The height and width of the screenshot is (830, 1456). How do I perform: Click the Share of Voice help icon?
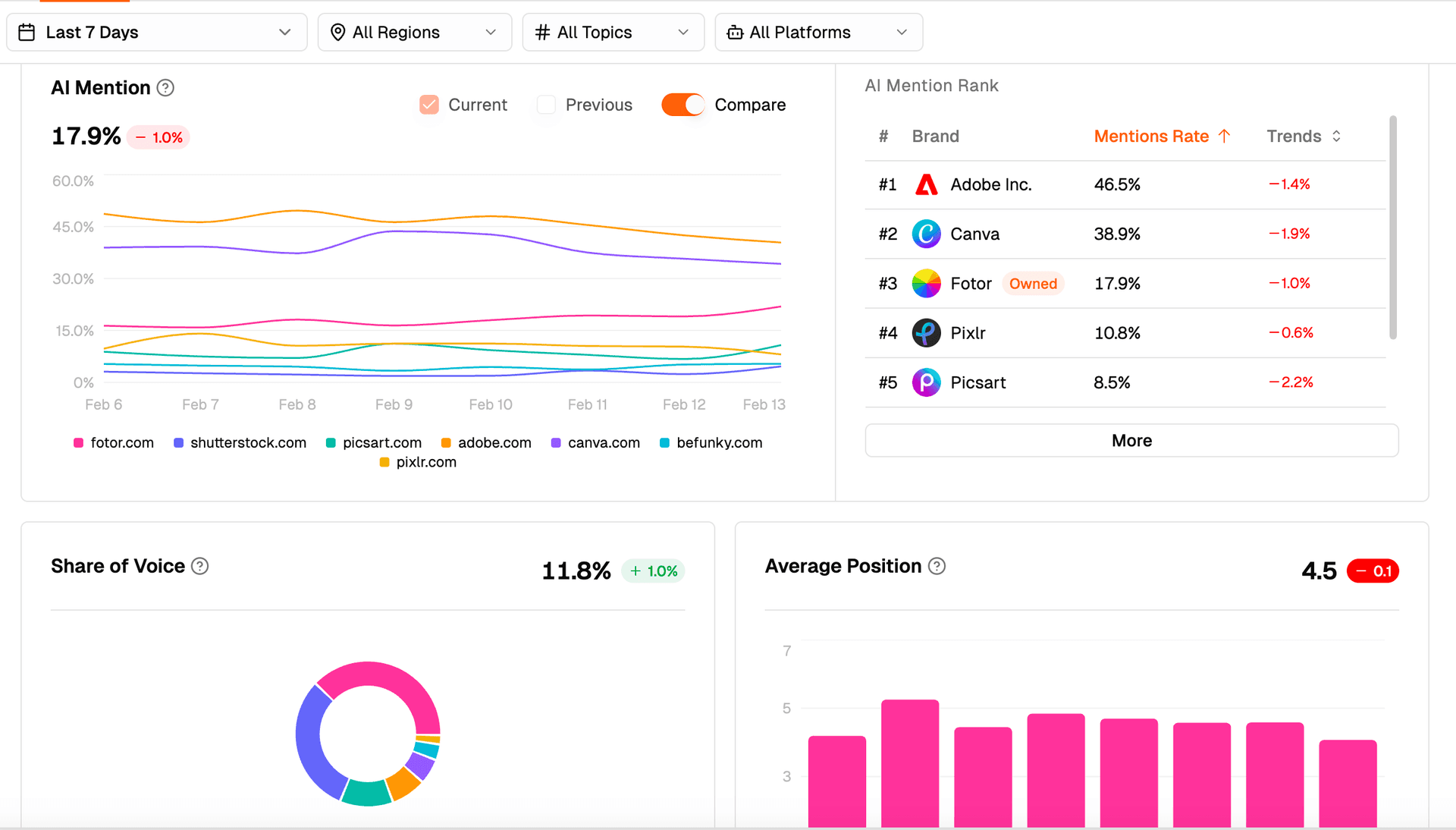point(200,566)
